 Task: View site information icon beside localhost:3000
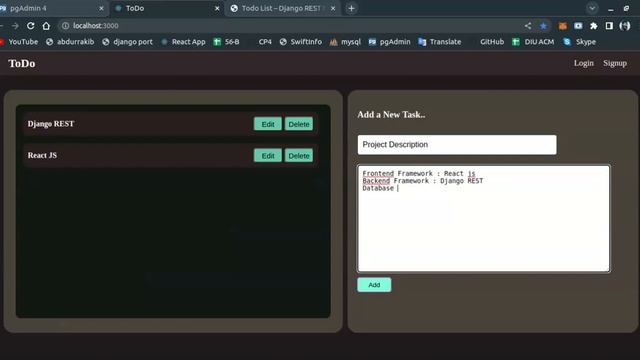pos(65,26)
